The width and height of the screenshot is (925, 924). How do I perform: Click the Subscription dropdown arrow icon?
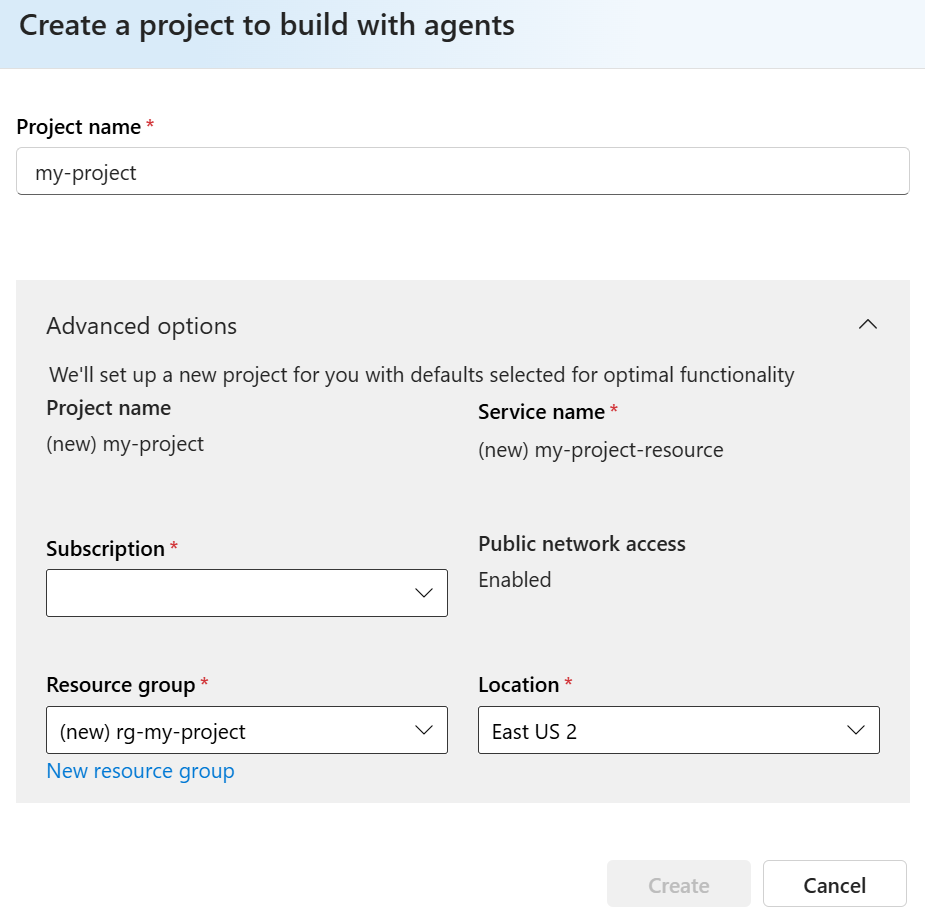tap(424, 593)
